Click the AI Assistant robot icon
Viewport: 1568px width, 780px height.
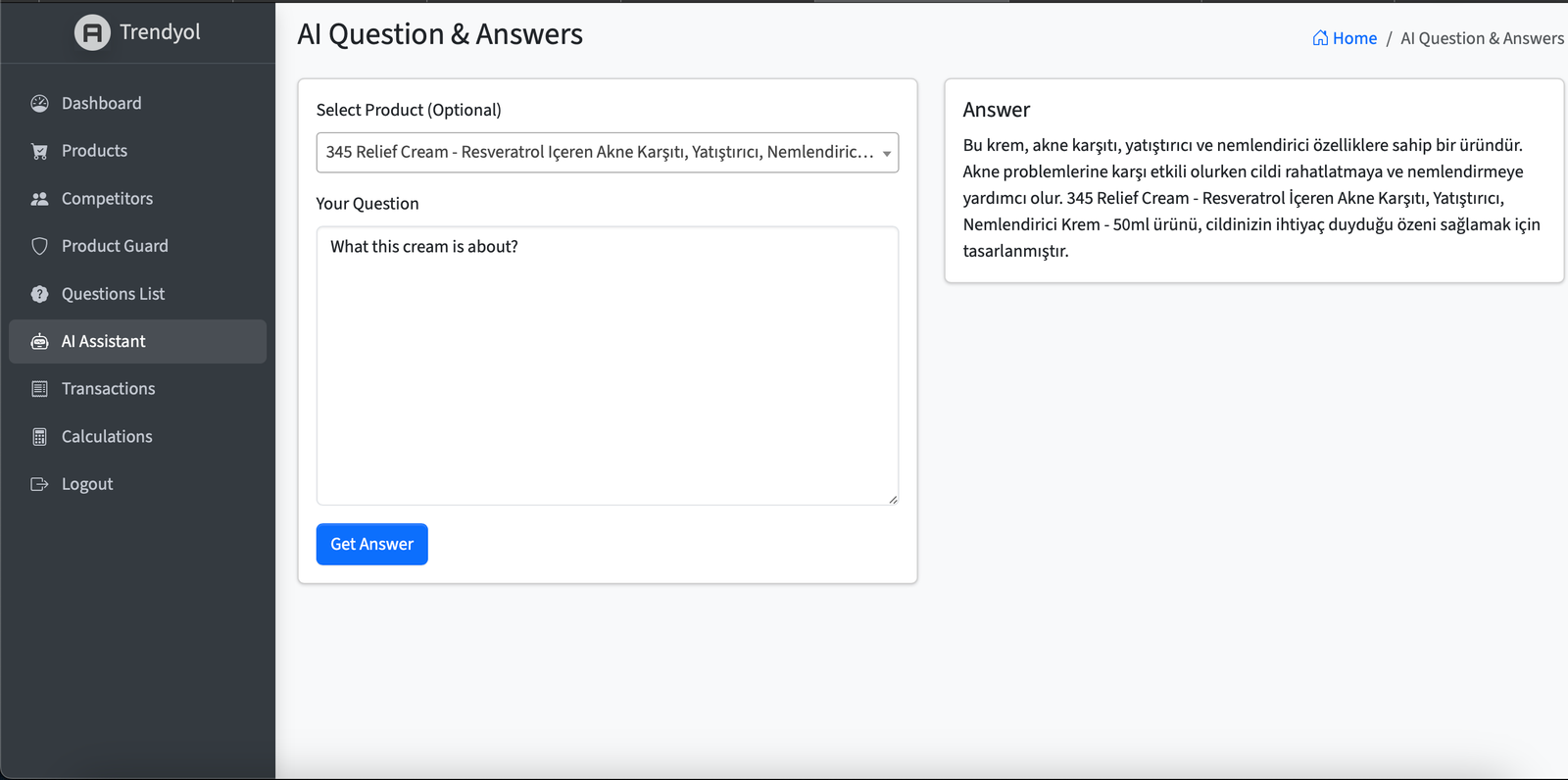(39, 342)
